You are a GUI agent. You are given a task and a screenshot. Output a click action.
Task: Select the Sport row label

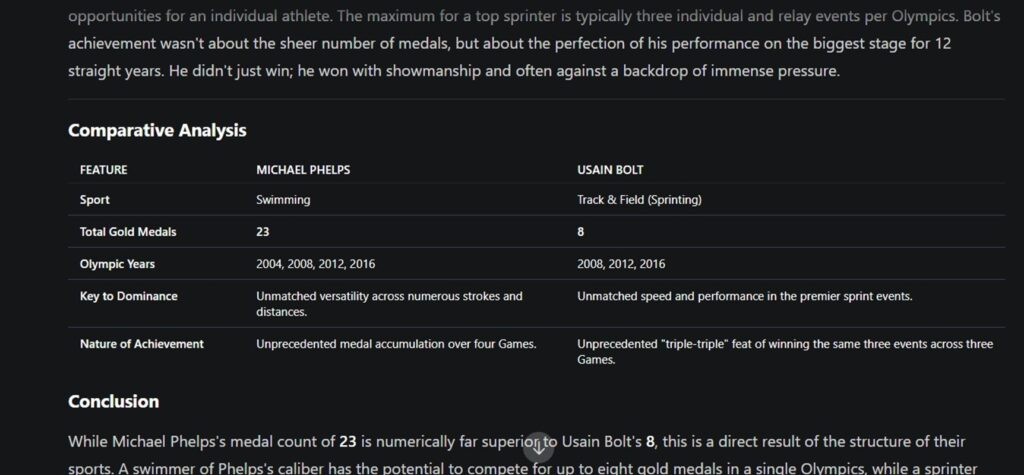(95, 200)
